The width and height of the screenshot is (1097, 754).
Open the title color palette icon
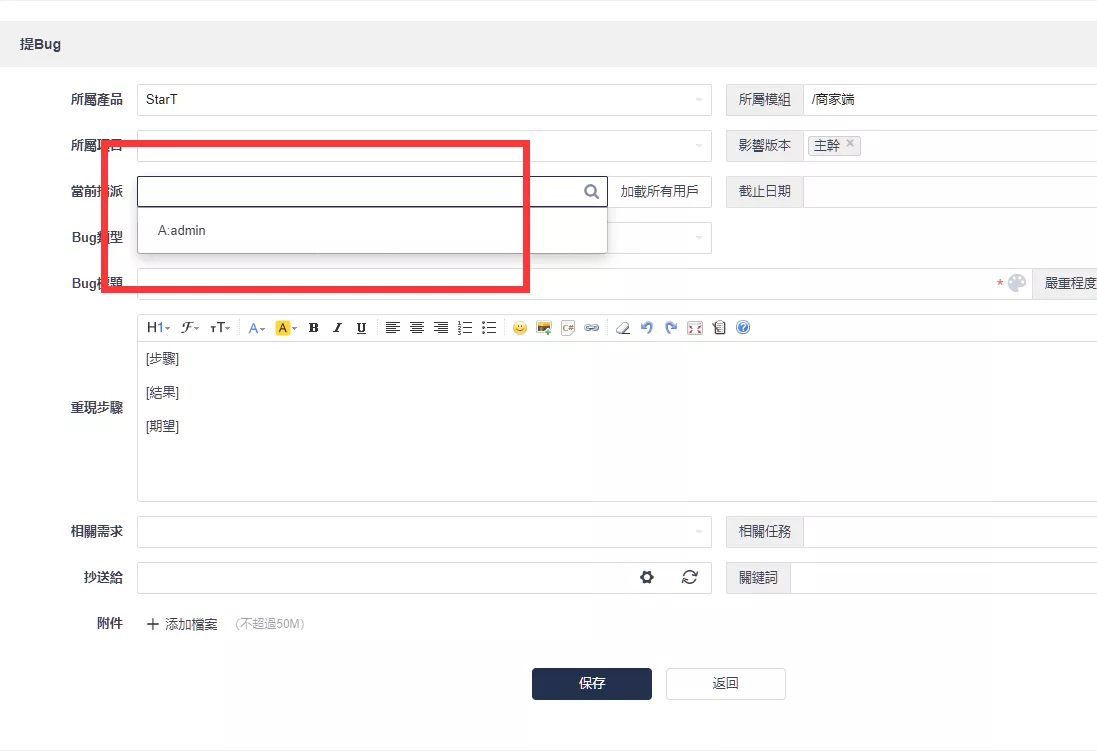pyautogui.click(x=1017, y=283)
